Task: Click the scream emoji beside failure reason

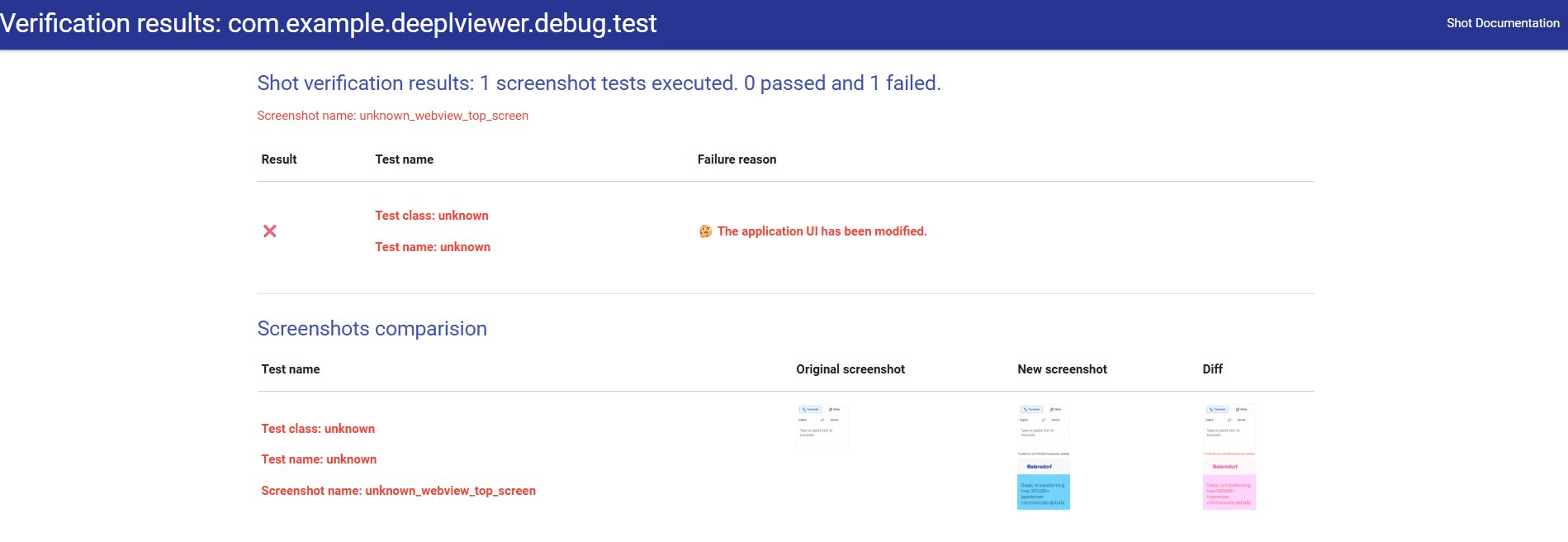Action: click(x=705, y=231)
